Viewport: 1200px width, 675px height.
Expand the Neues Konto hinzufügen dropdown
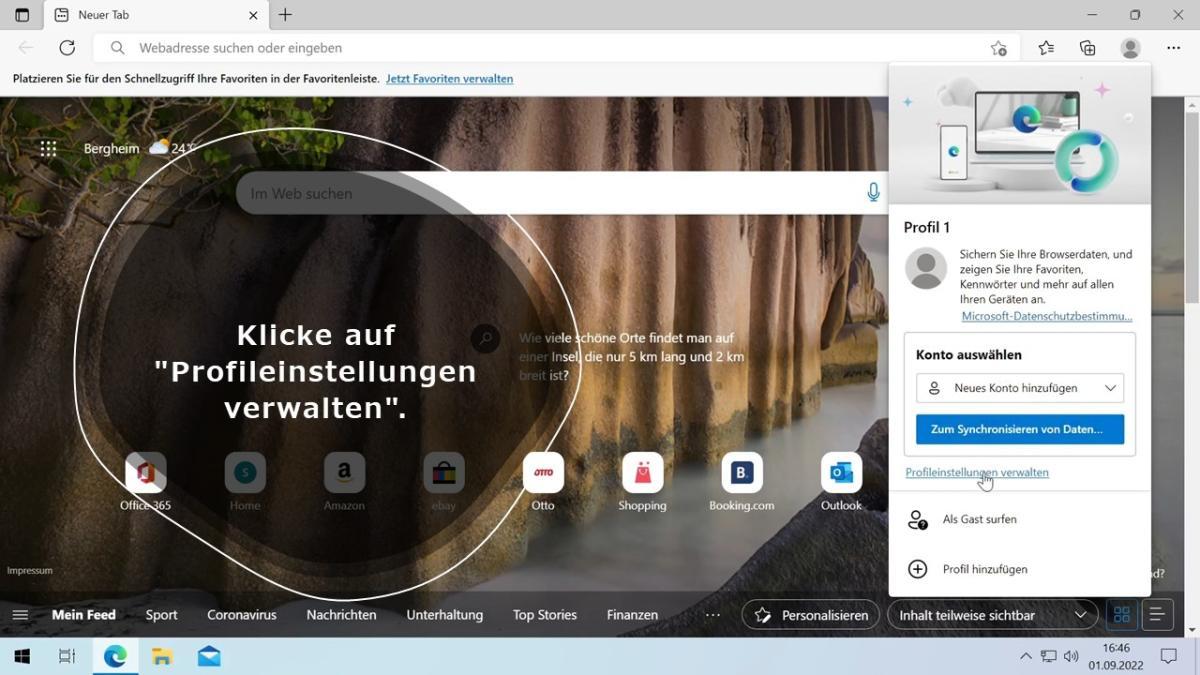coord(1019,388)
